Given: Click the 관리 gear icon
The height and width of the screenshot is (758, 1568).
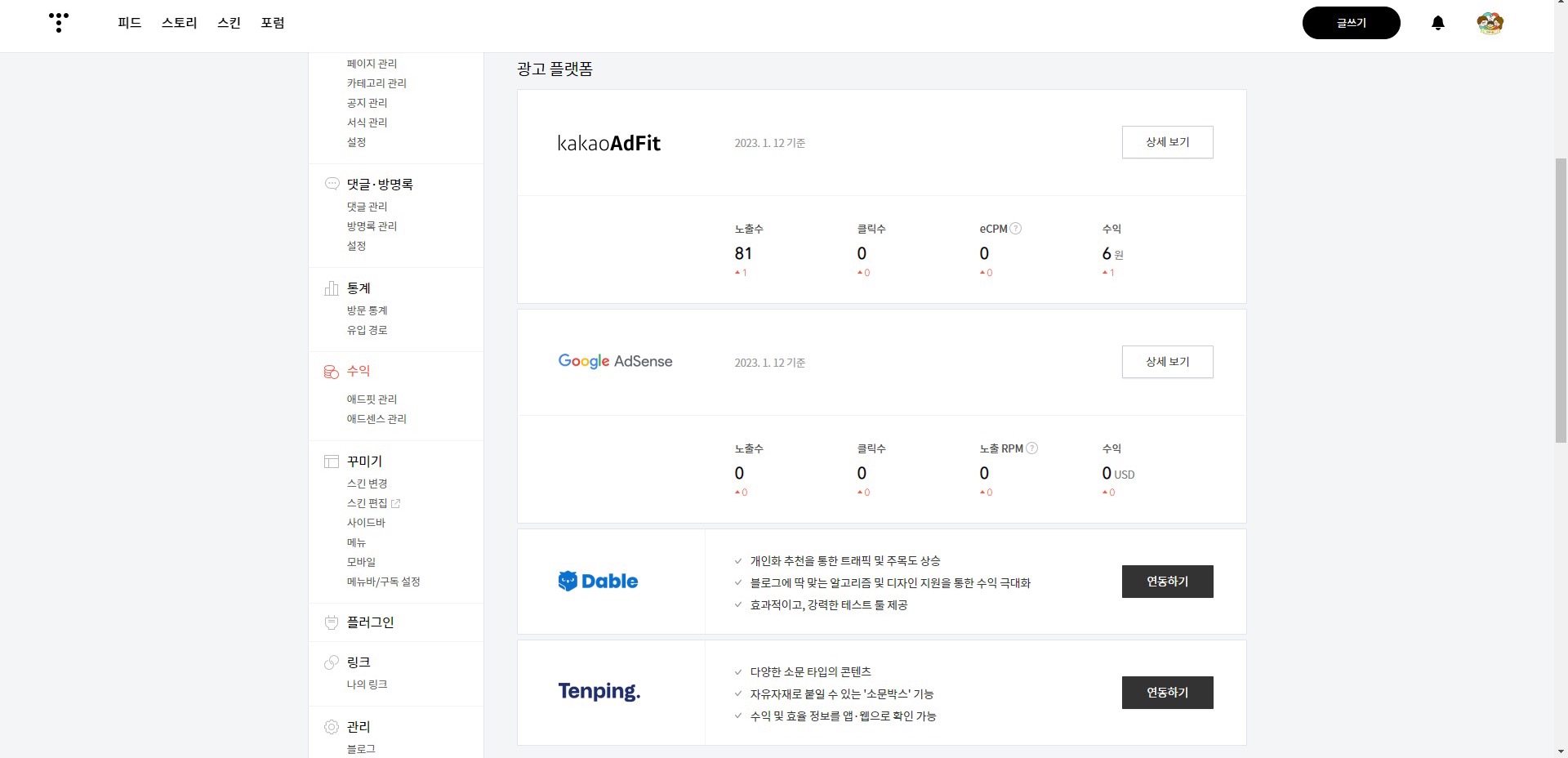Looking at the screenshot, I should [x=332, y=727].
